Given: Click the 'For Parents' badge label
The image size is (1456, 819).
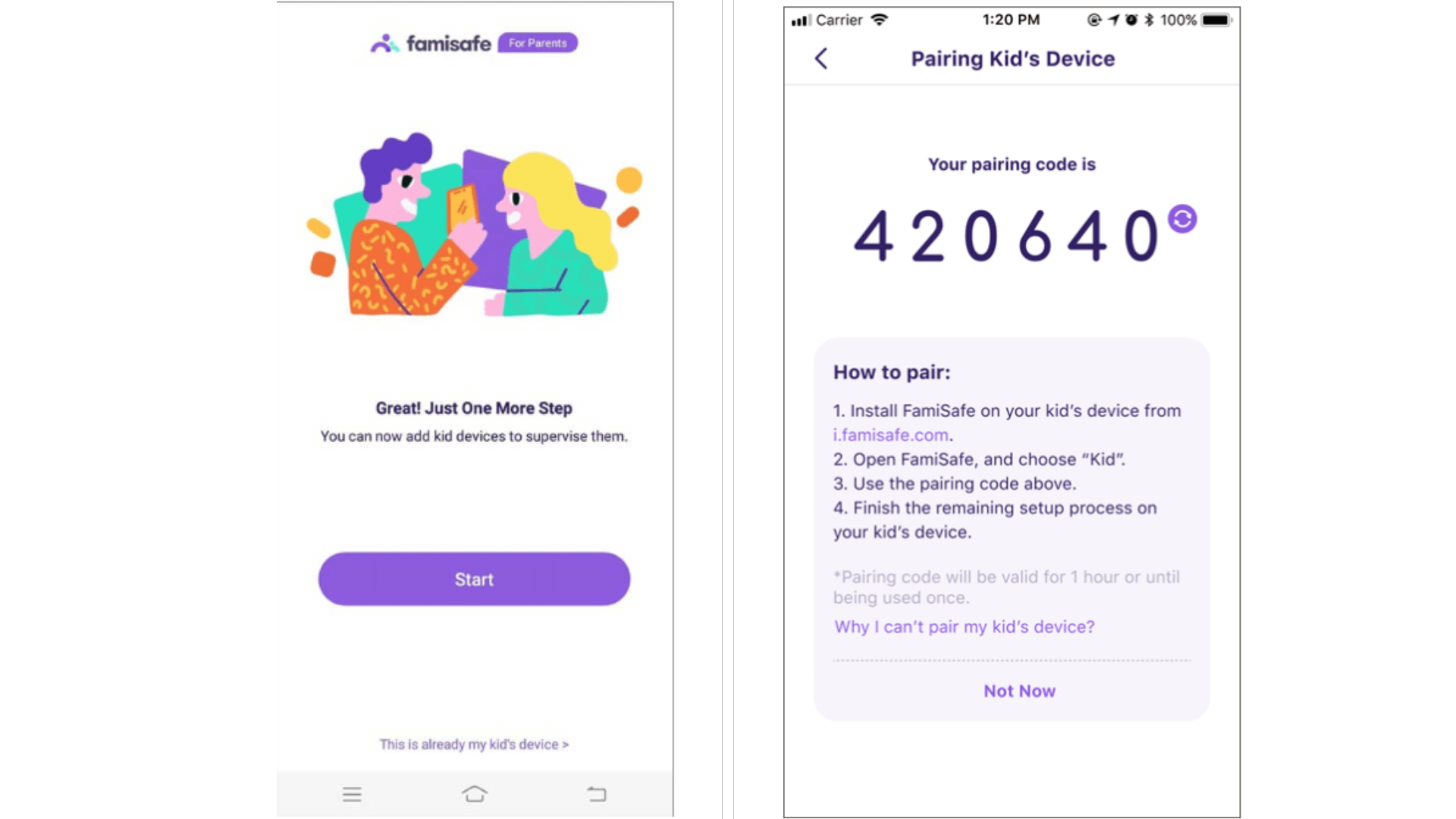Looking at the screenshot, I should click(x=538, y=43).
